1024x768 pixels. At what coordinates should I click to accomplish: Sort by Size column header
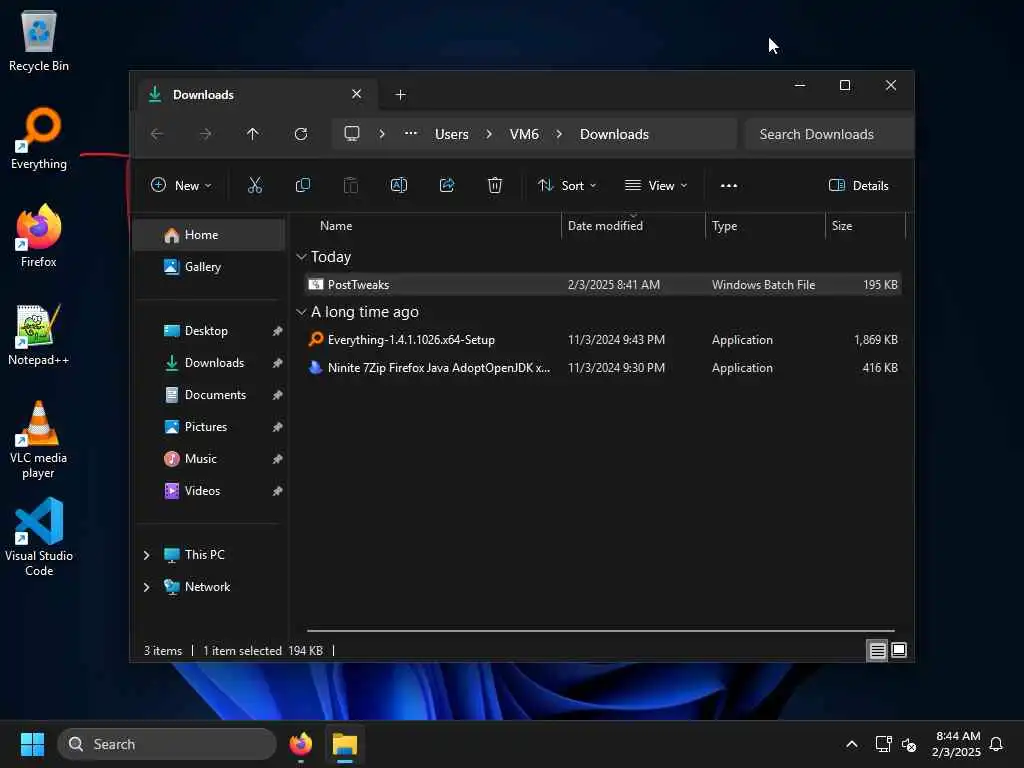(x=865, y=226)
